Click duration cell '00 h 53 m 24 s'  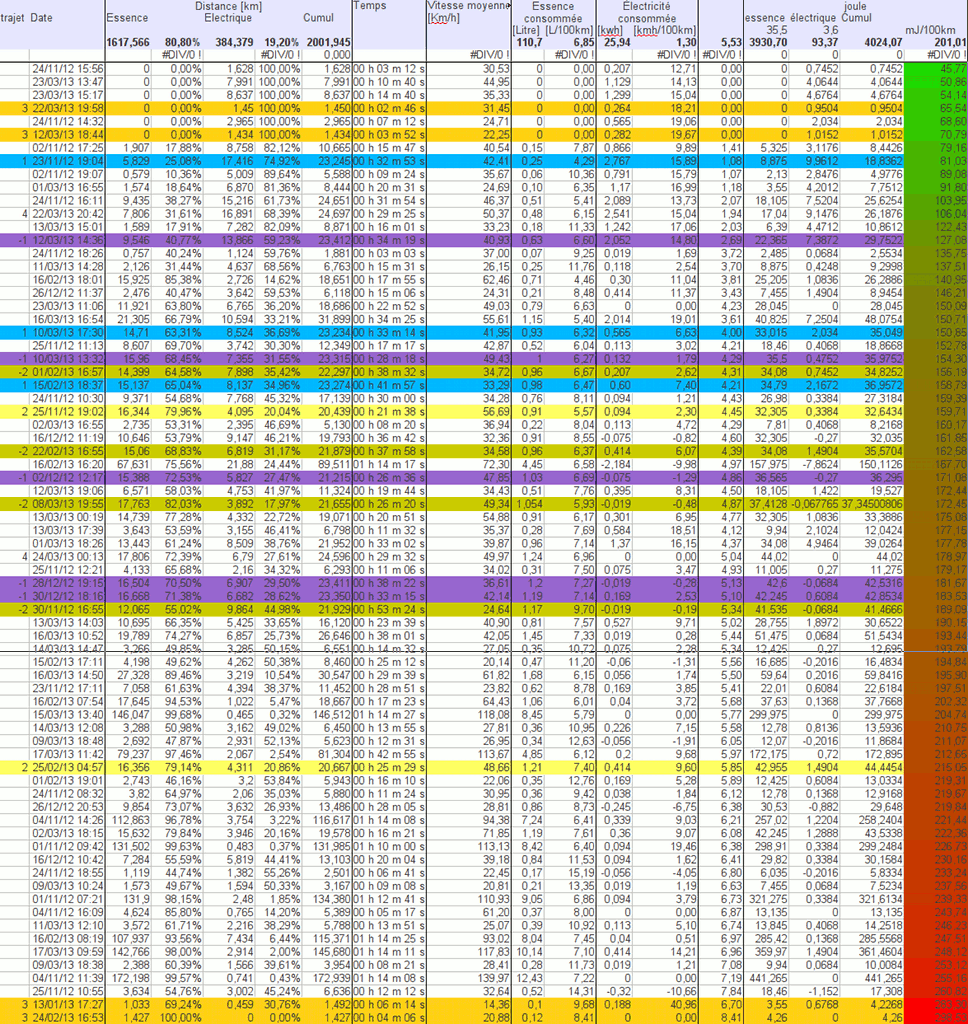click(x=389, y=609)
